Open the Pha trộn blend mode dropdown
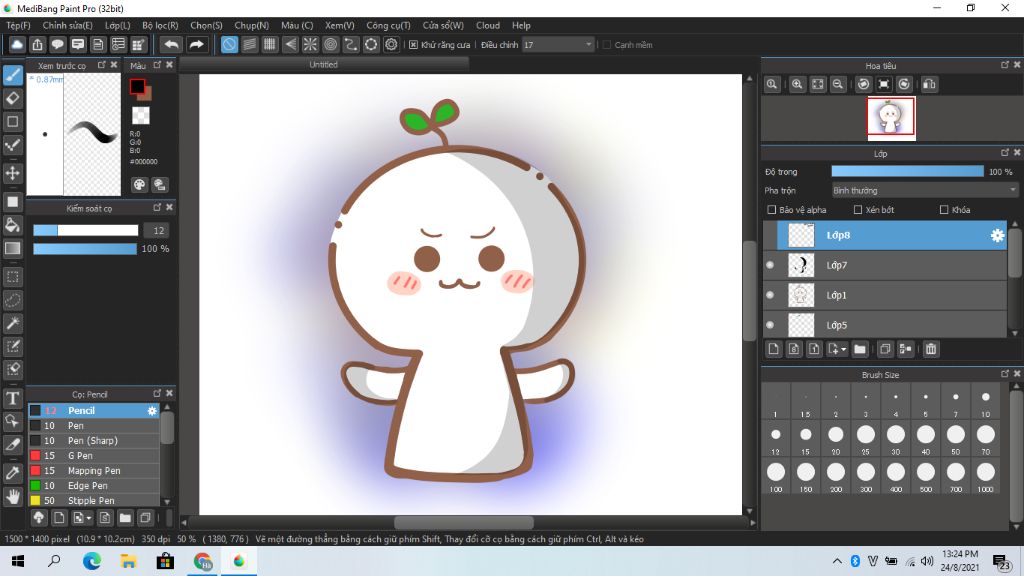The width and height of the screenshot is (1024, 576). click(x=924, y=191)
